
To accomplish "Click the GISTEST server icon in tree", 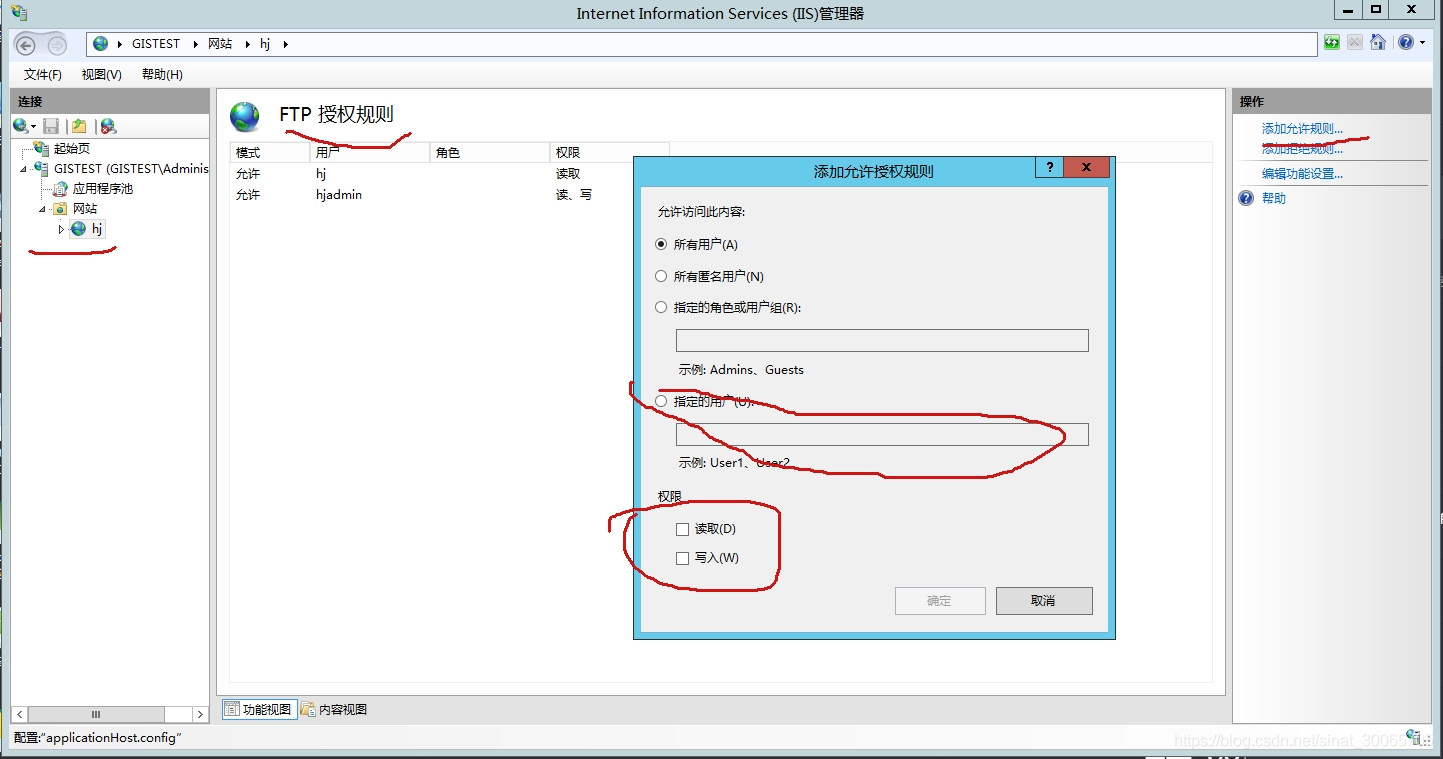I will (x=41, y=168).
